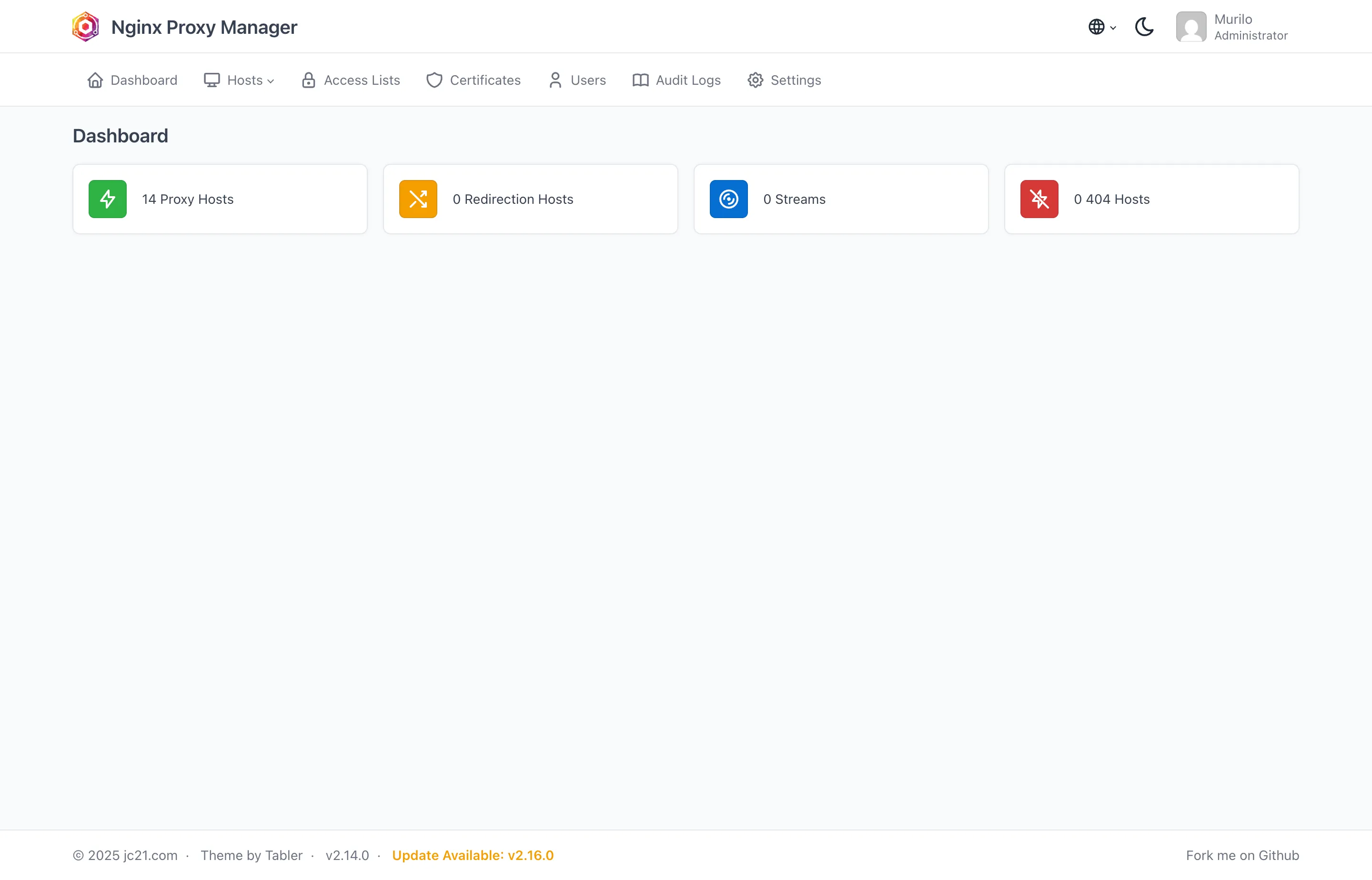The height and width of the screenshot is (880, 1372).
Task: Open the 0 Redirection Hosts card
Action: tap(531, 199)
